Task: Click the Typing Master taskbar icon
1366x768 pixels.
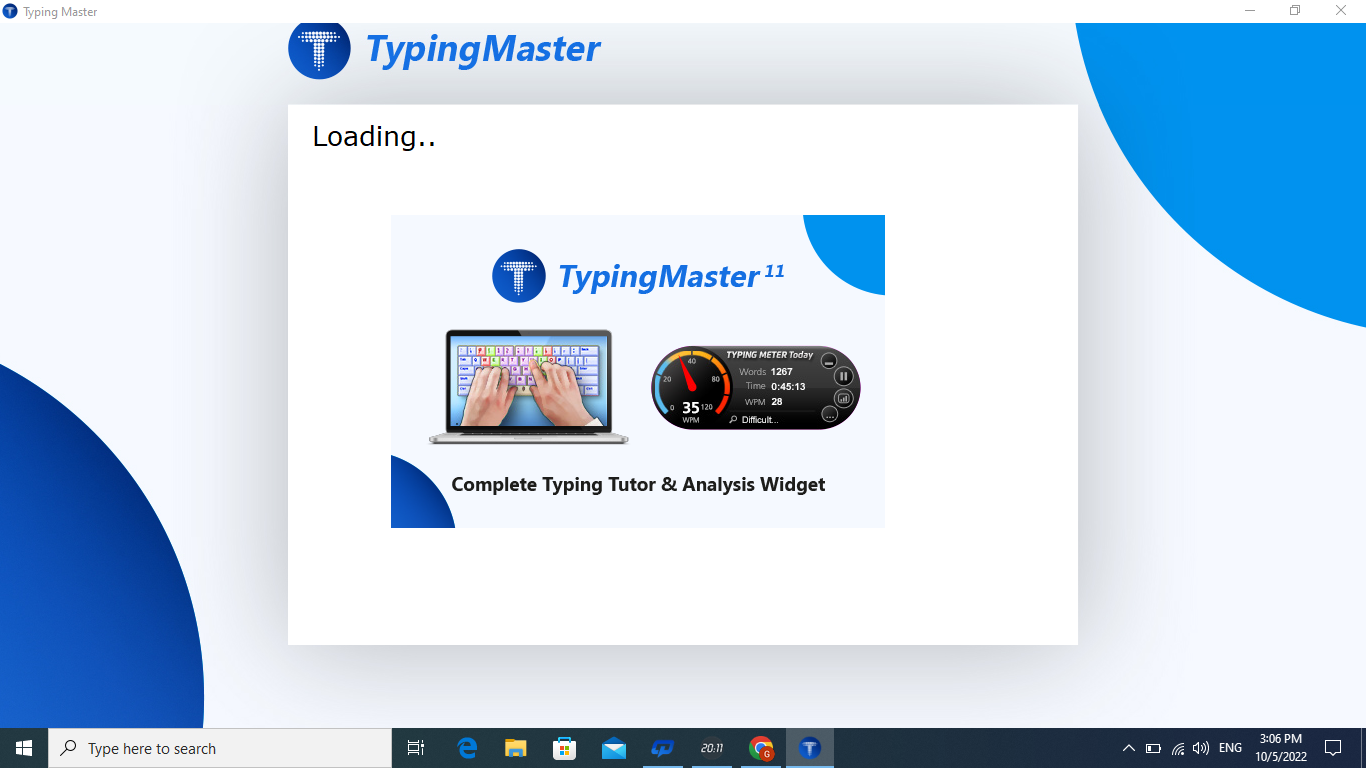Action: tap(810, 748)
